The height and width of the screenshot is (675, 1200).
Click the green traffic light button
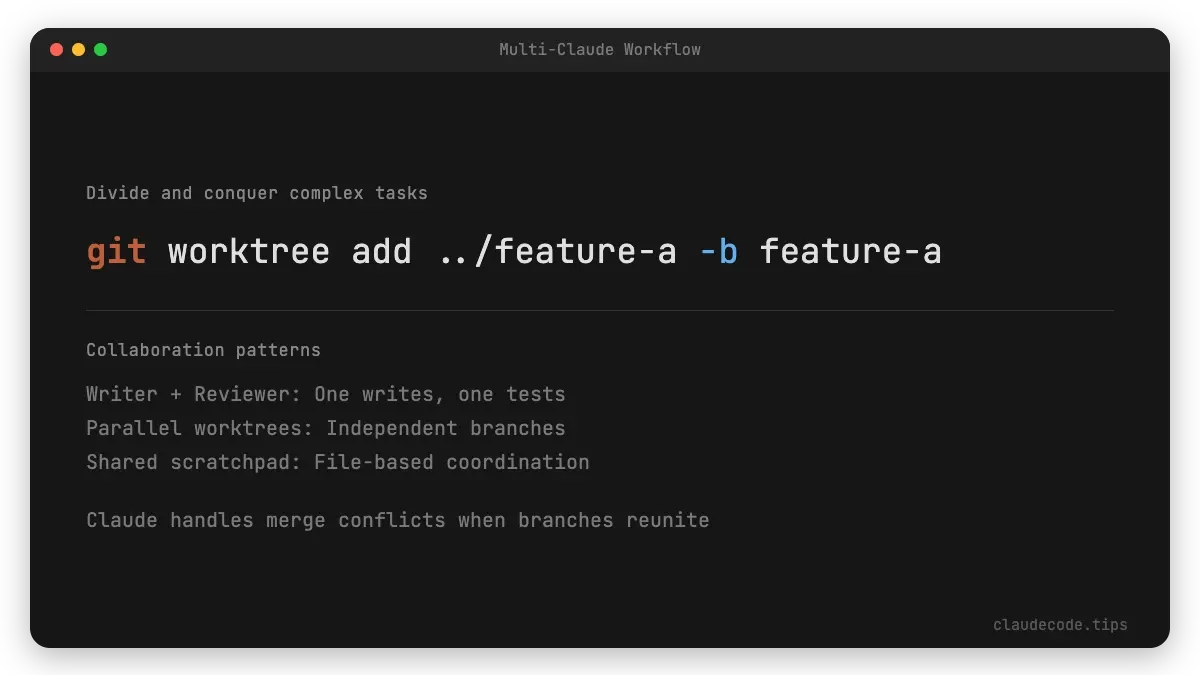[x=100, y=49]
